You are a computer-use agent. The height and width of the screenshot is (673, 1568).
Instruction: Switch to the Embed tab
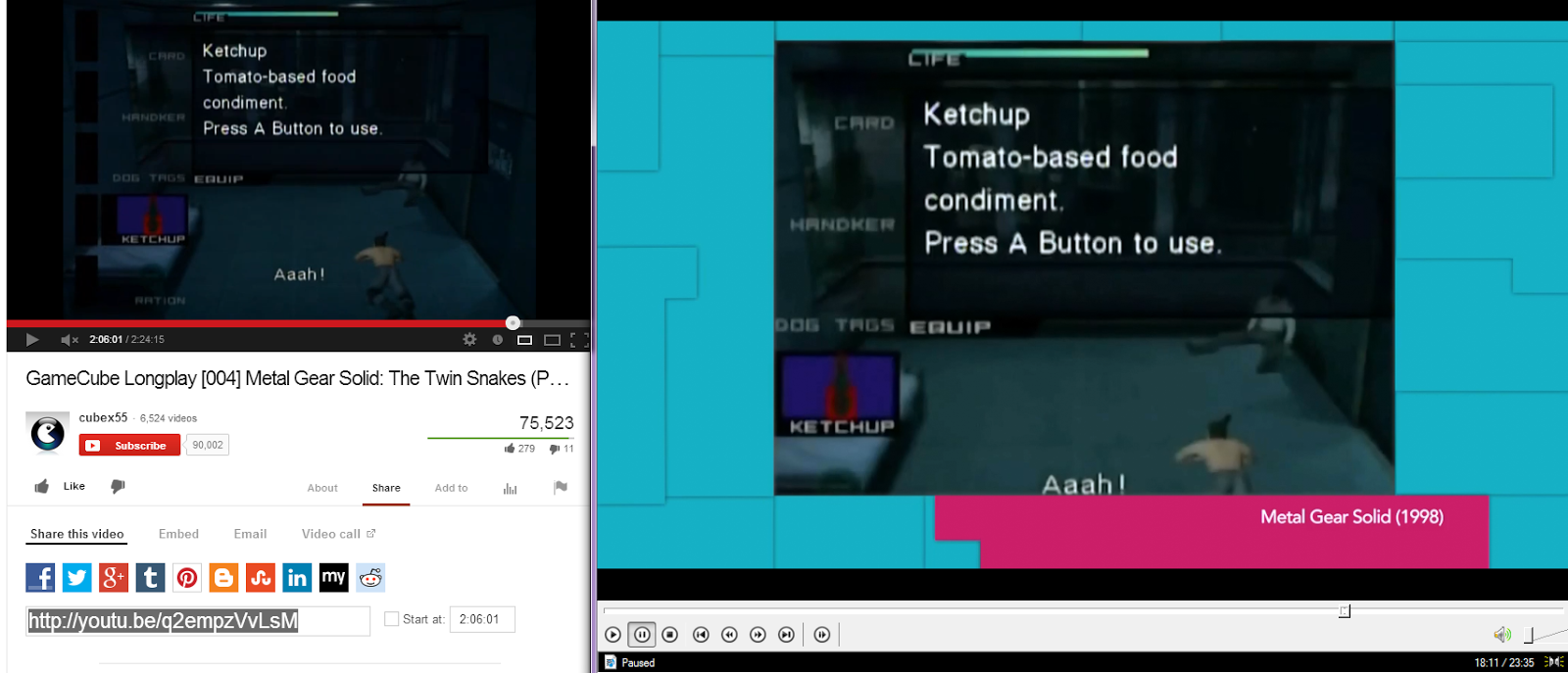click(x=178, y=534)
